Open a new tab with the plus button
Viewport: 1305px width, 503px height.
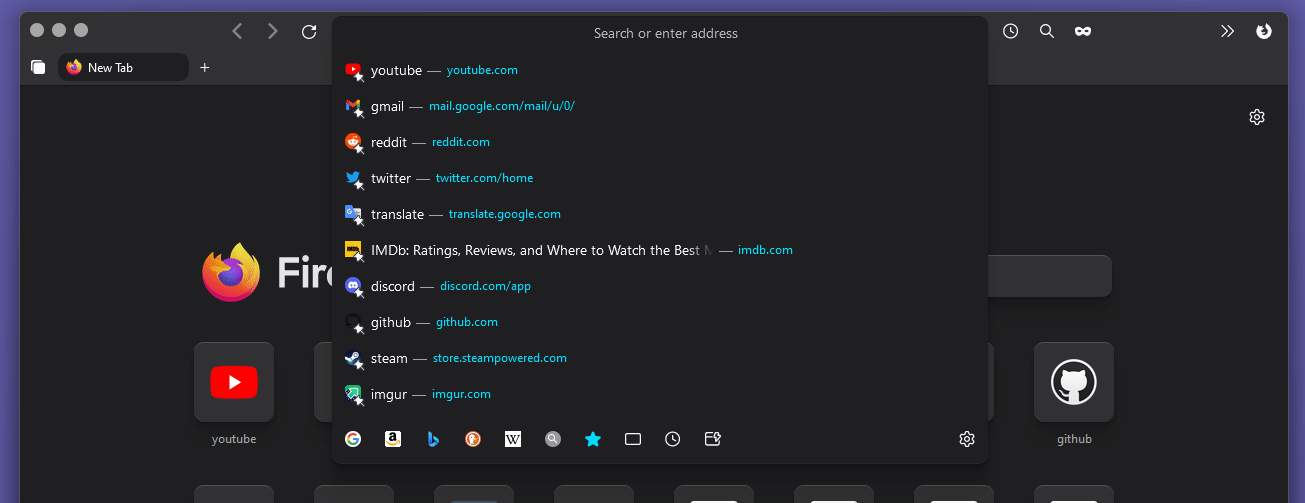pos(205,67)
